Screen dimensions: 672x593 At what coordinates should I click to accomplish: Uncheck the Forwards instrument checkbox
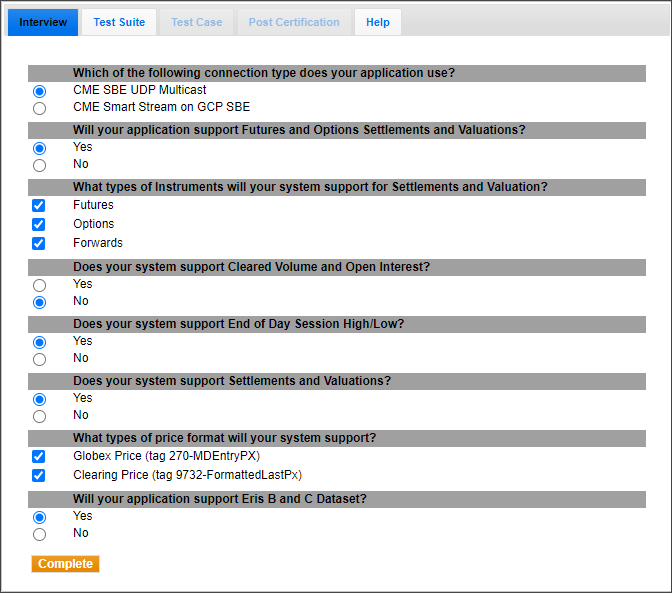(x=39, y=243)
